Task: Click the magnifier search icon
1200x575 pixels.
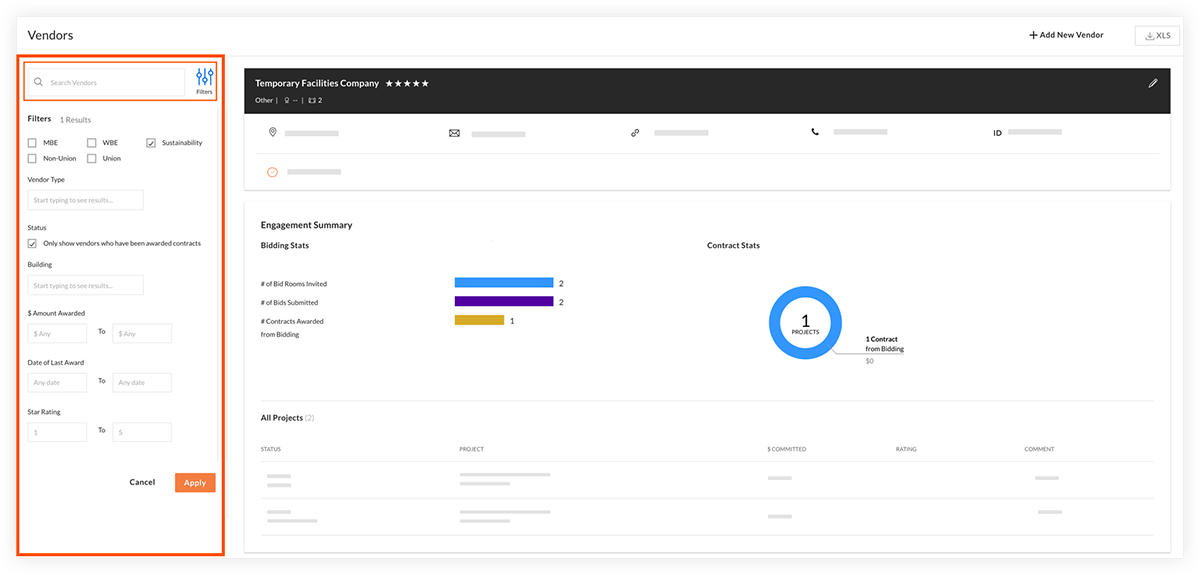Action: tap(39, 82)
